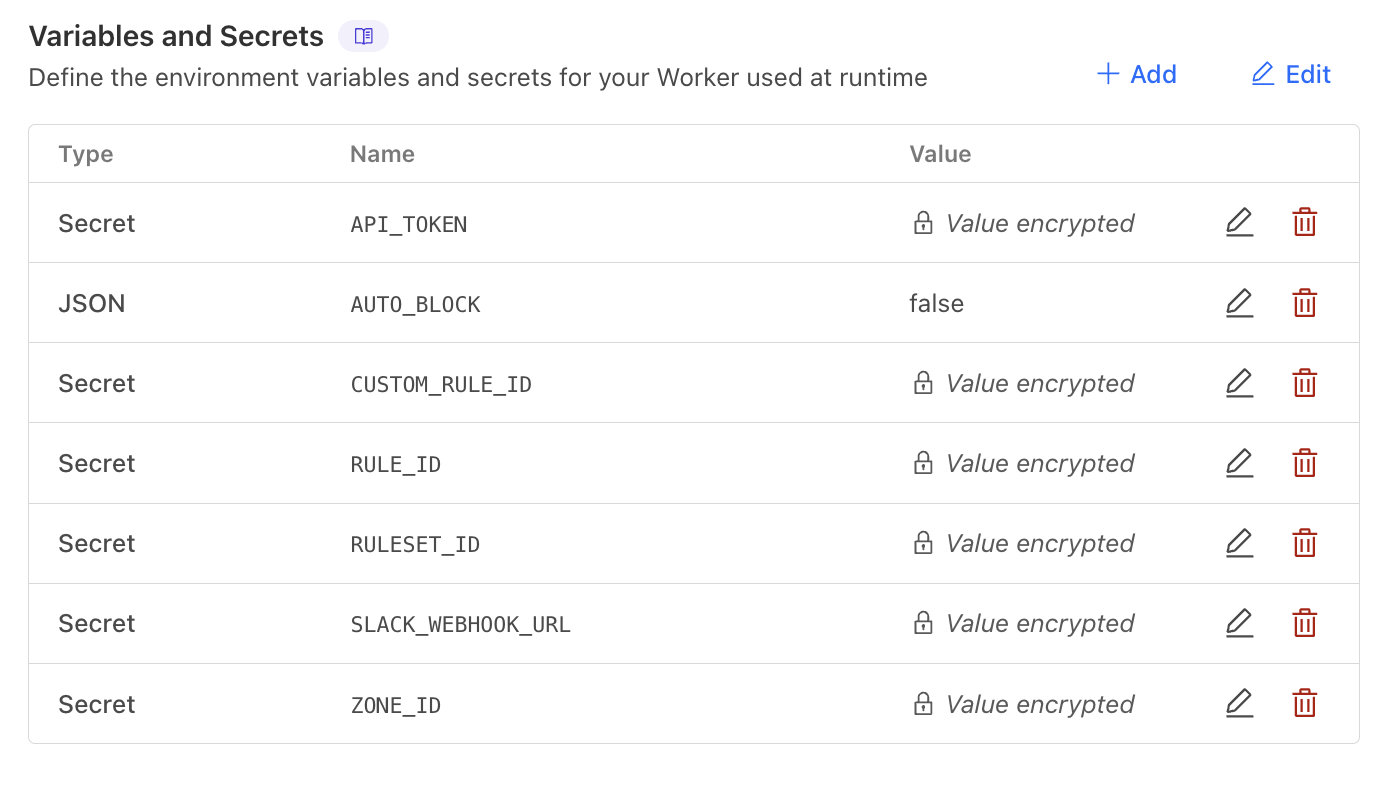The width and height of the screenshot is (1398, 792).
Task: Select the CUSTOM_RULE_ID name text
Action: (x=441, y=384)
